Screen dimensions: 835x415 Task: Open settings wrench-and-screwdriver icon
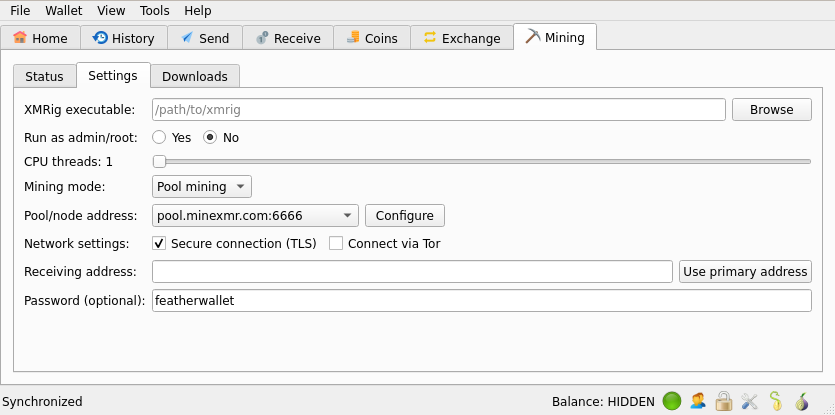tap(749, 401)
